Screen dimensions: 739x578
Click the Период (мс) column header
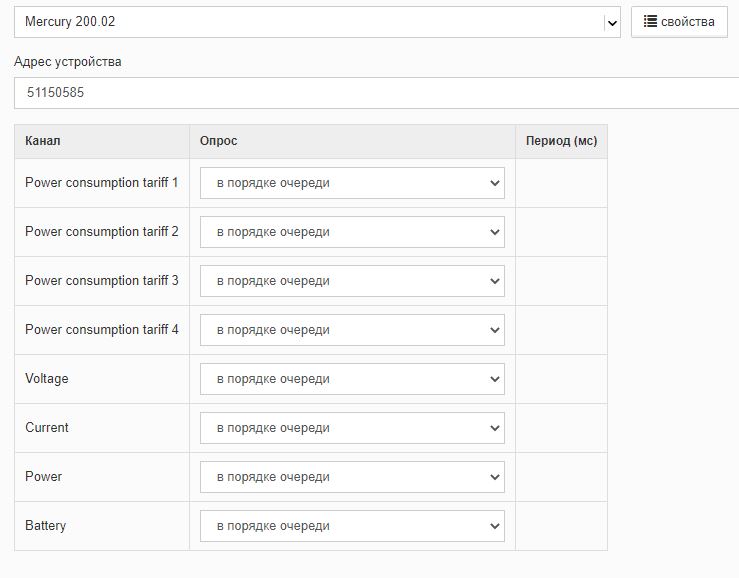[x=561, y=141]
